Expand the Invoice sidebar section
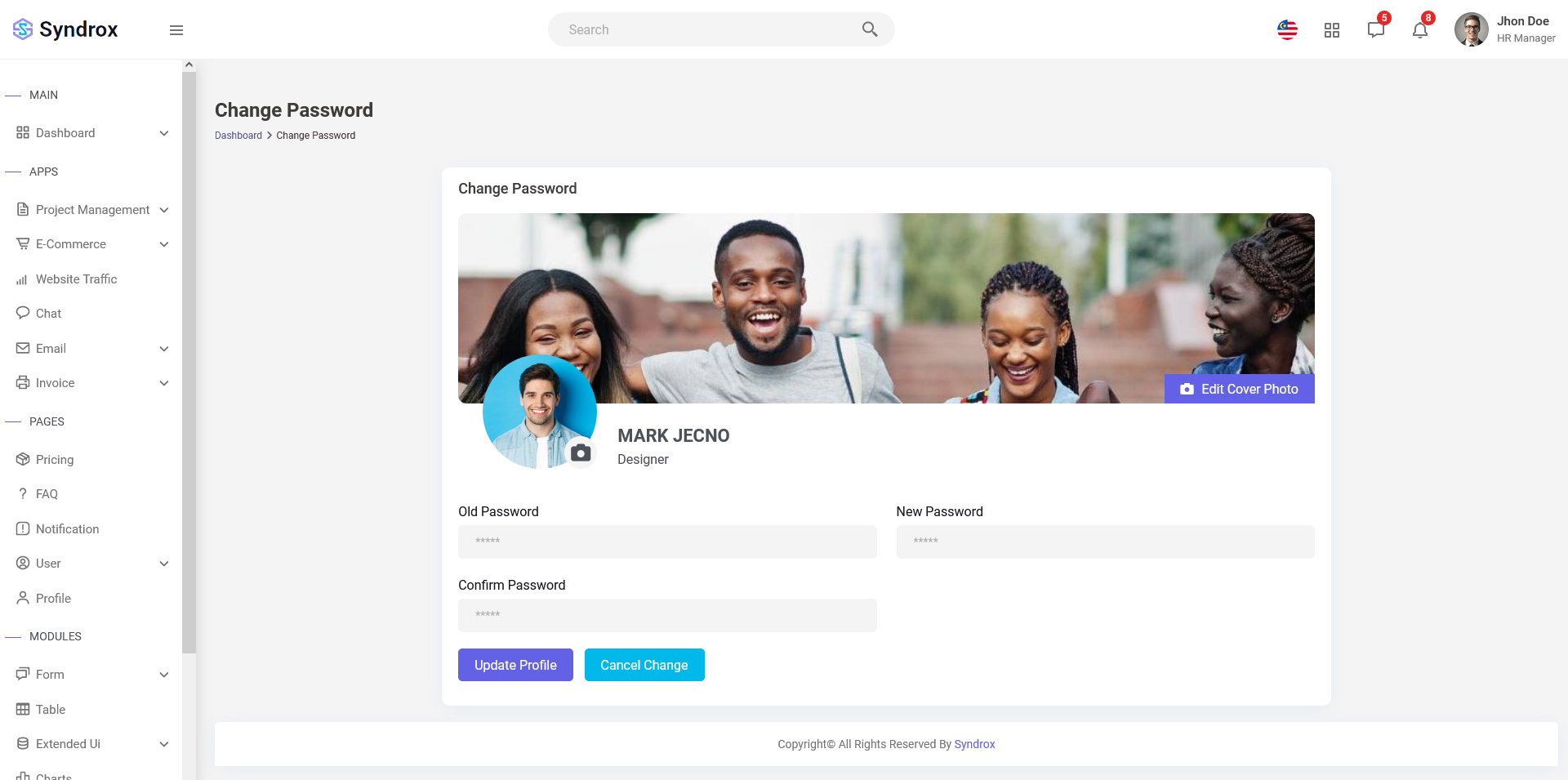1568x780 pixels. coord(91,383)
